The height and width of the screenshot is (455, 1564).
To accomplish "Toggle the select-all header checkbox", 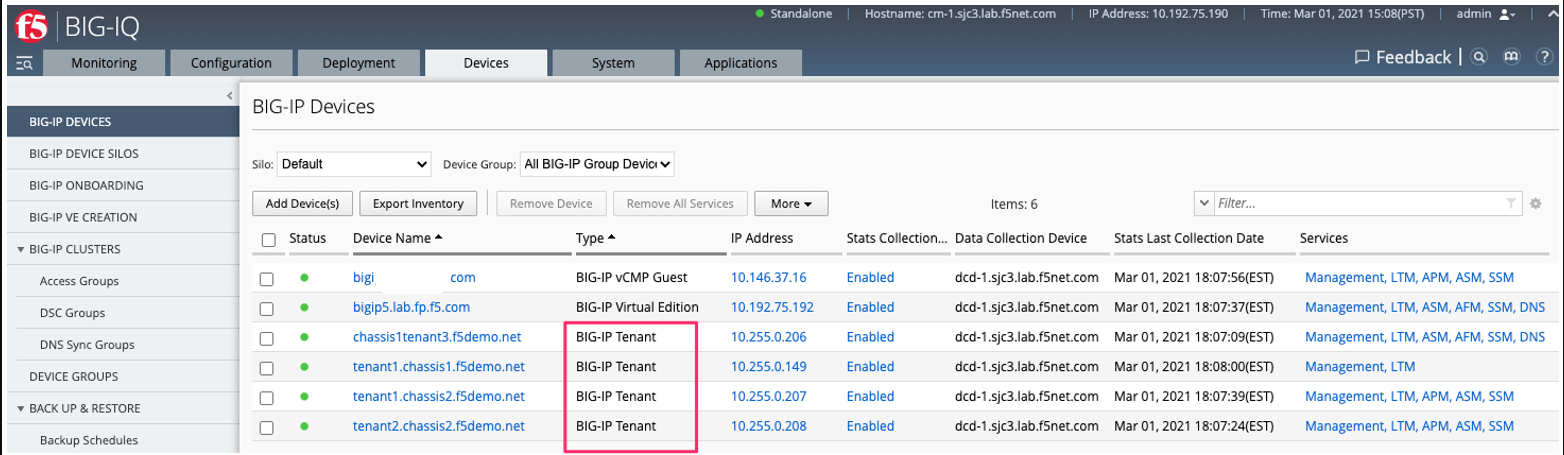I will pyautogui.click(x=268, y=240).
